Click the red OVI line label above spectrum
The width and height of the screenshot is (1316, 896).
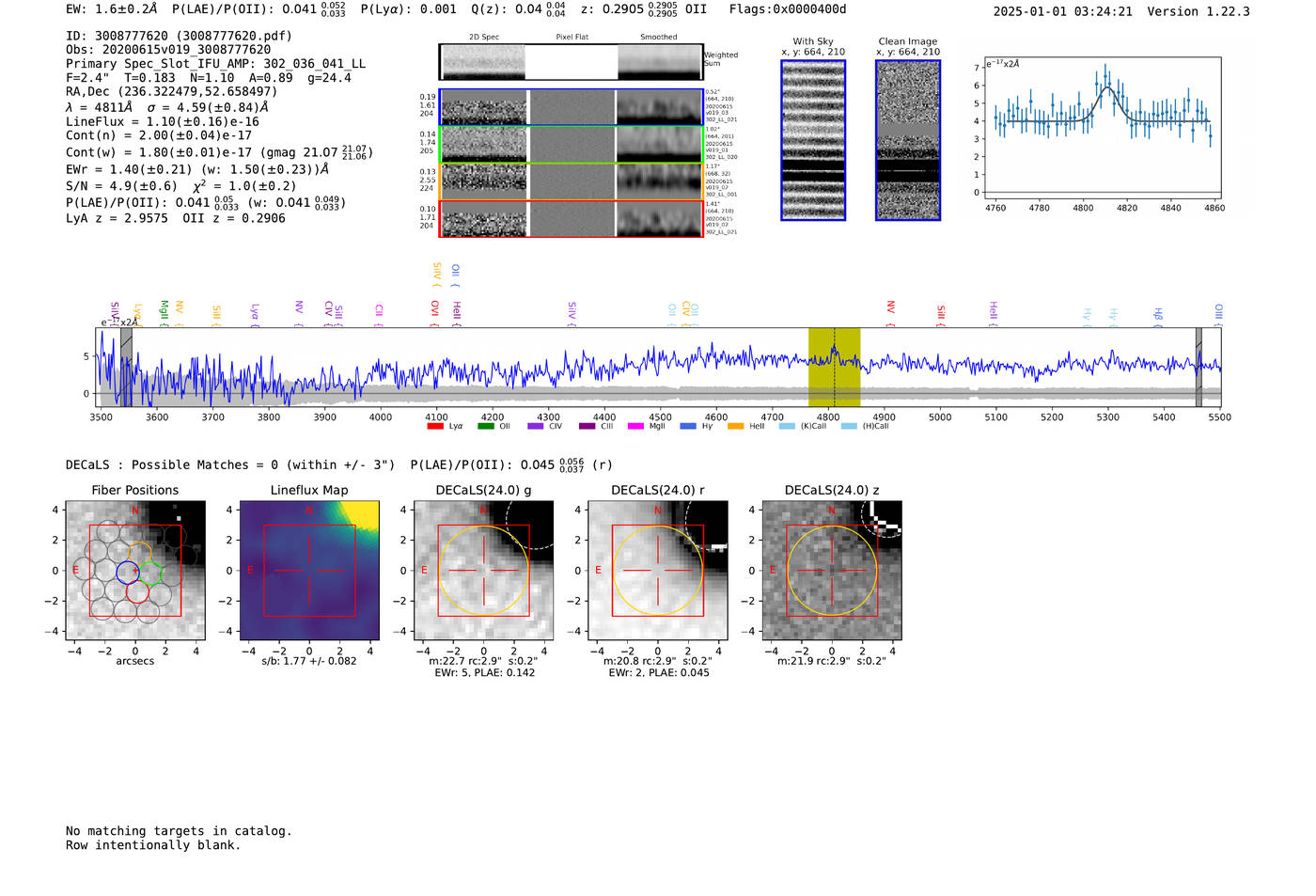tap(434, 312)
